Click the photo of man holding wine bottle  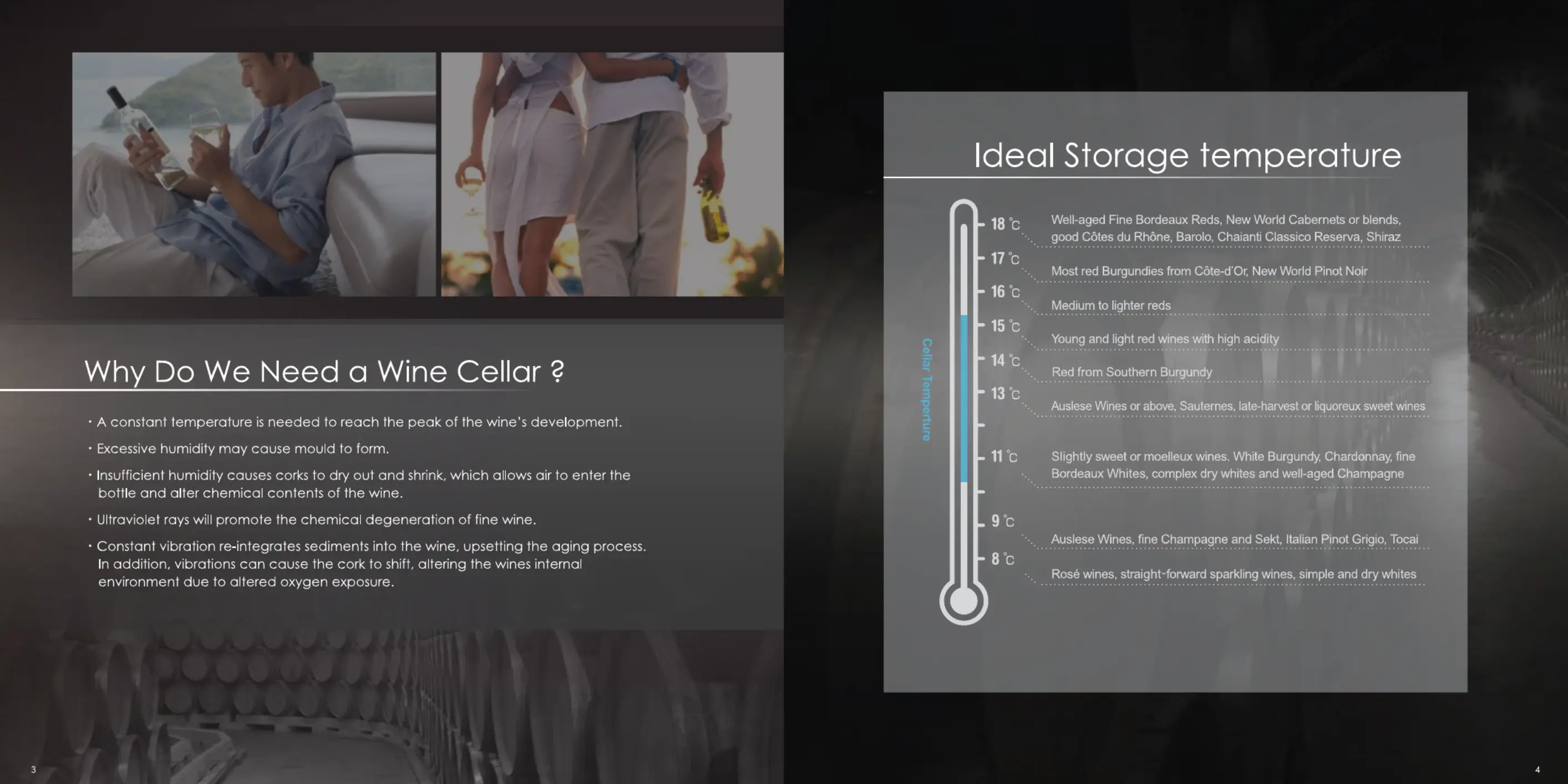254,174
